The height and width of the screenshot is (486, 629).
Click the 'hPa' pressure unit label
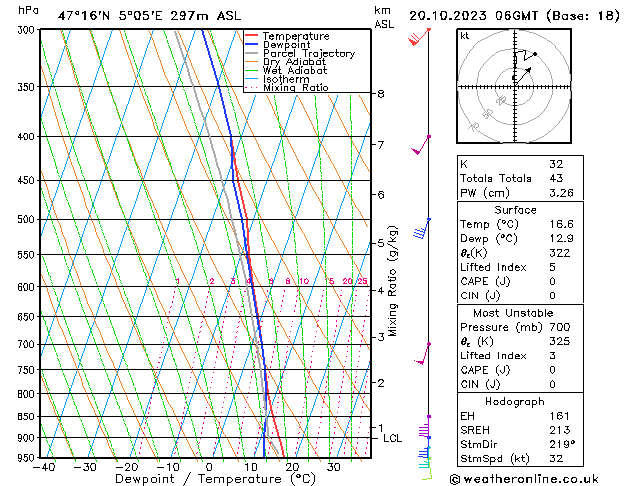point(28,10)
